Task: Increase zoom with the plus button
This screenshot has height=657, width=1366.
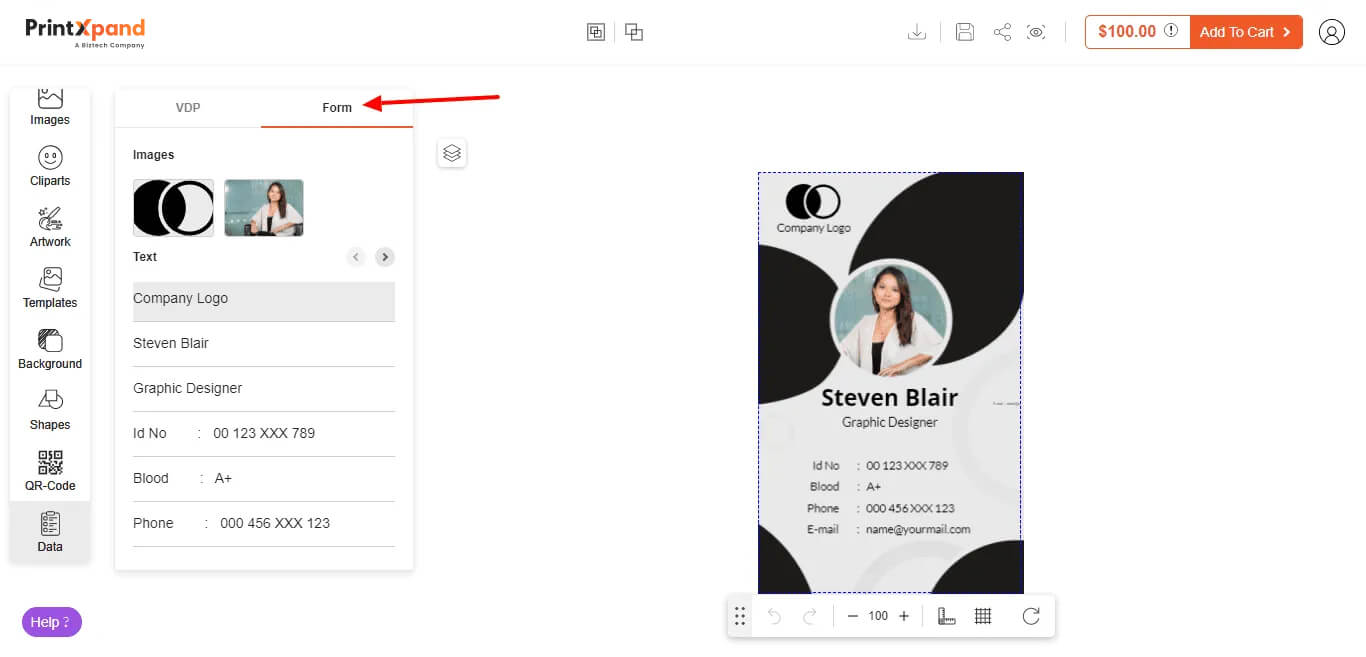Action: tap(904, 616)
